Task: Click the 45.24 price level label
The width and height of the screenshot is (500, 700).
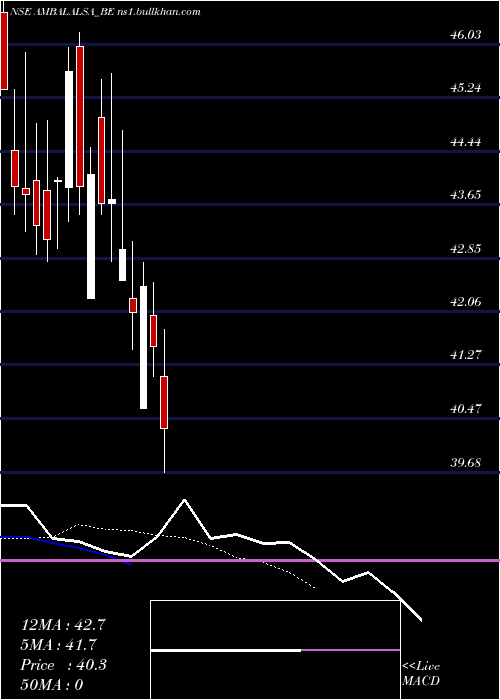Action: (x=466, y=88)
